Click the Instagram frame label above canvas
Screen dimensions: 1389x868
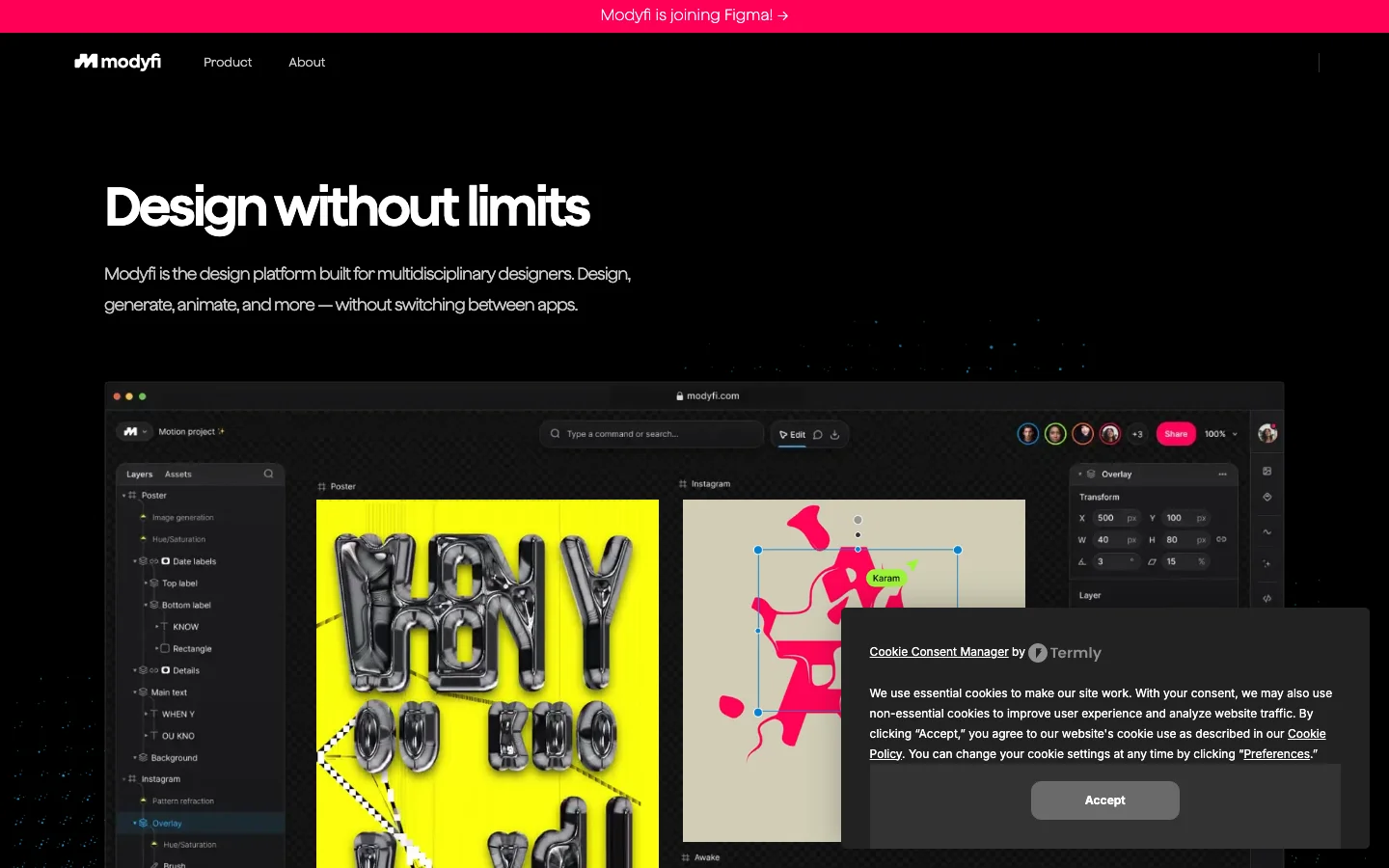click(704, 484)
